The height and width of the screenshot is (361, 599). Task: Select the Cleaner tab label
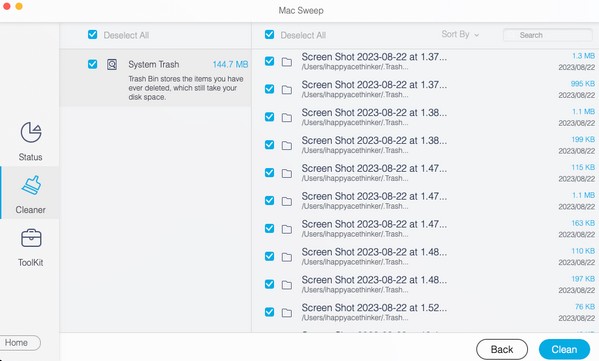pyautogui.click(x=31, y=210)
